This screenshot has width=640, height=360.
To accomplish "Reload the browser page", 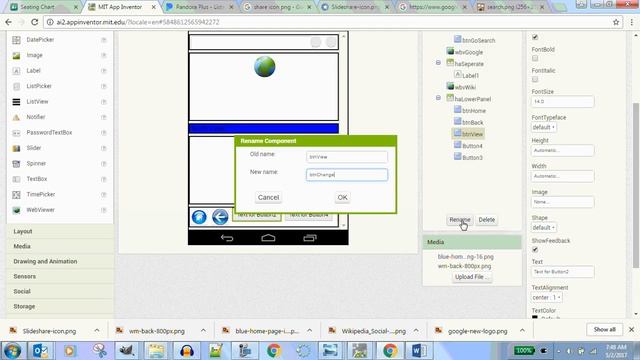I will pos(34,22).
